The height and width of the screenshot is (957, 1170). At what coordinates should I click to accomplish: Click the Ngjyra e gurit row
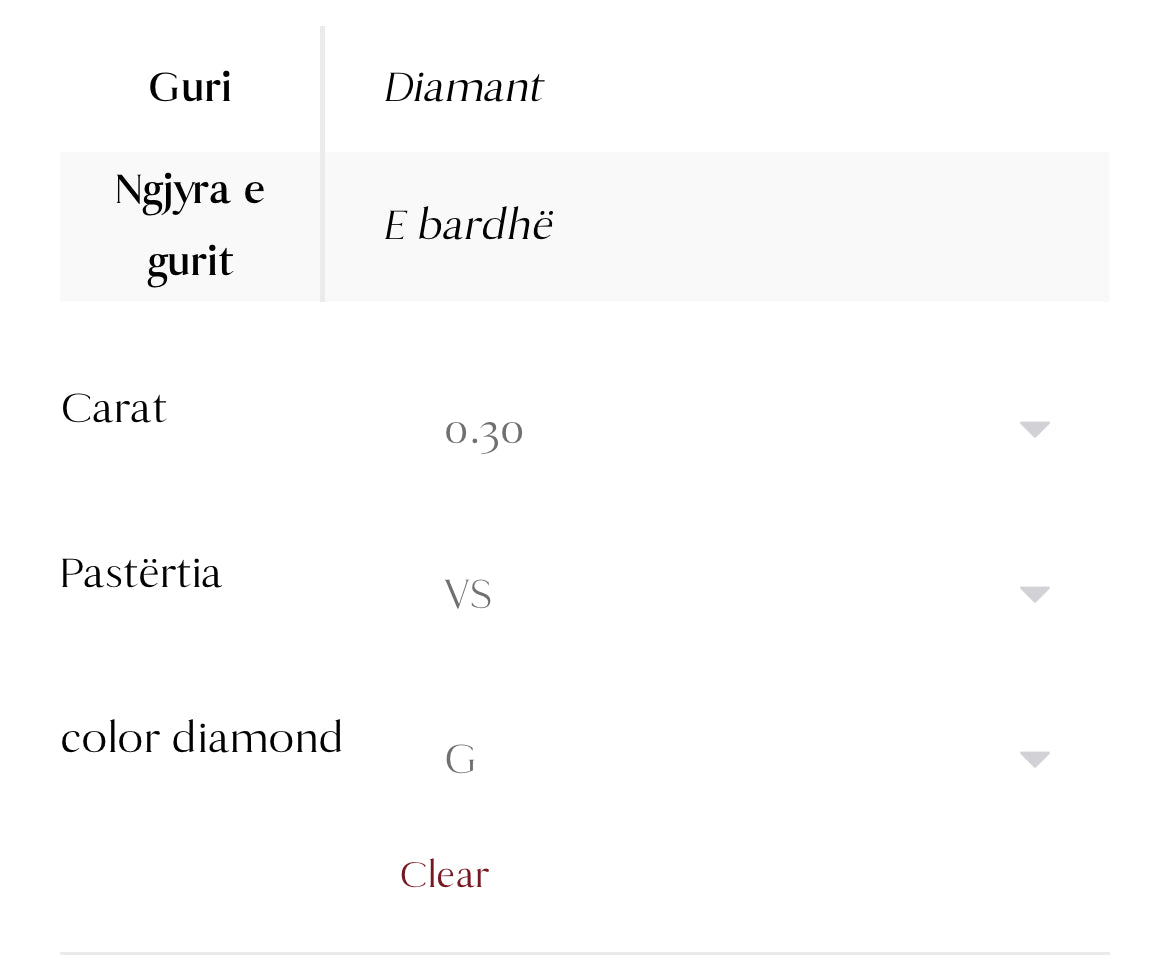tap(190, 225)
